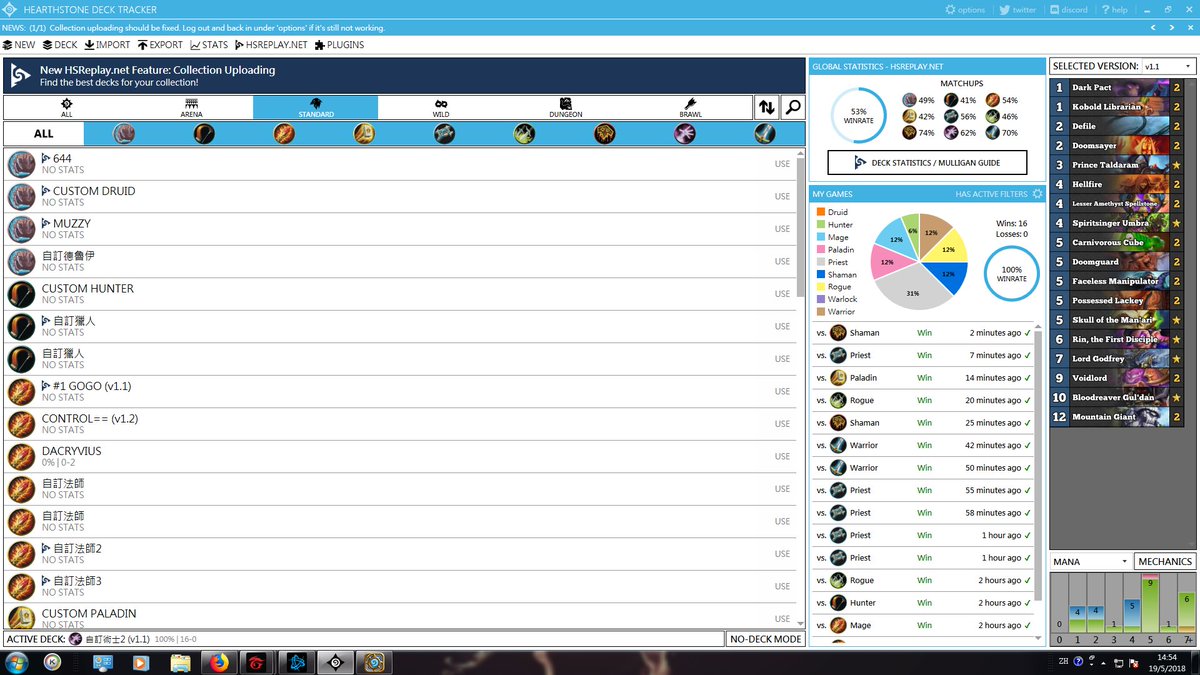Open Firefox from the taskbar
This screenshot has width=1200, height=675.
pos(217,662)
